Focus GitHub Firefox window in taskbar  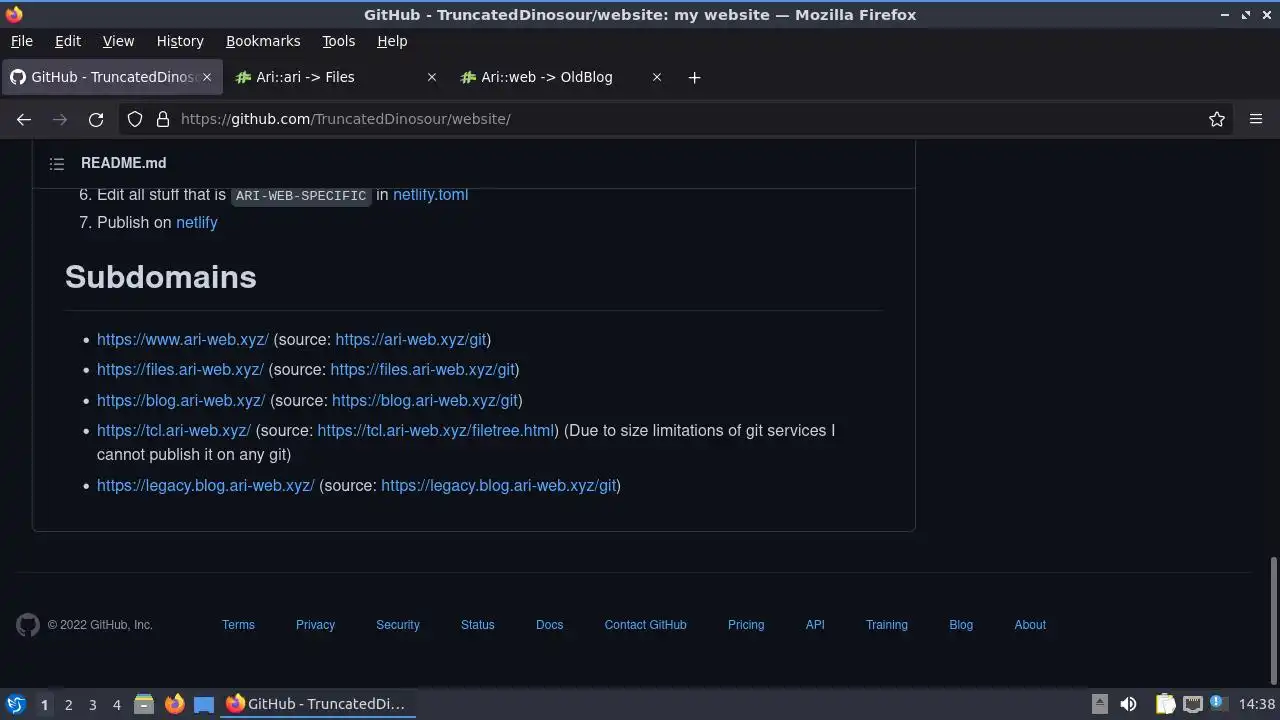[x=318, y=704]
